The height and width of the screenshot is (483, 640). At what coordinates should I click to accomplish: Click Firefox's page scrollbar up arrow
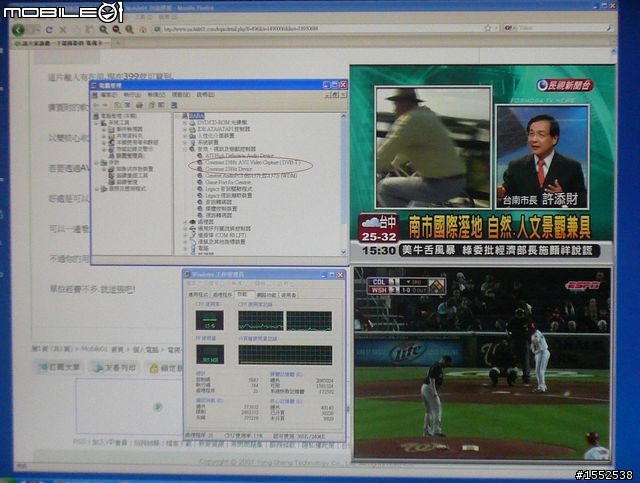point(613,52)
